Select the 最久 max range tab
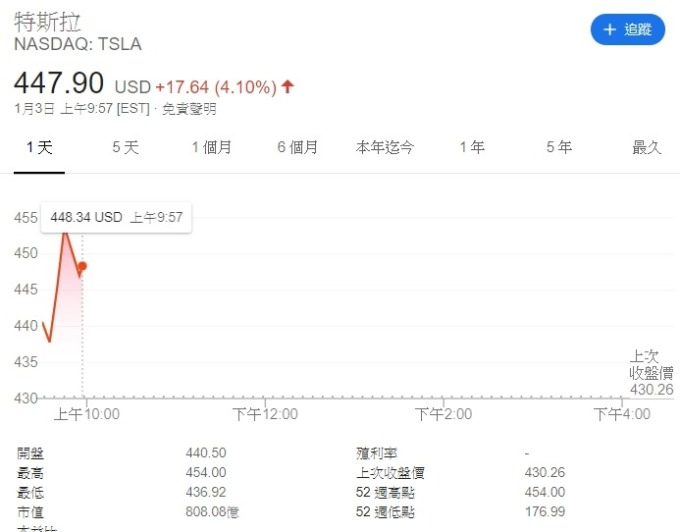The image size is (680, 532). tap(647, 147)
